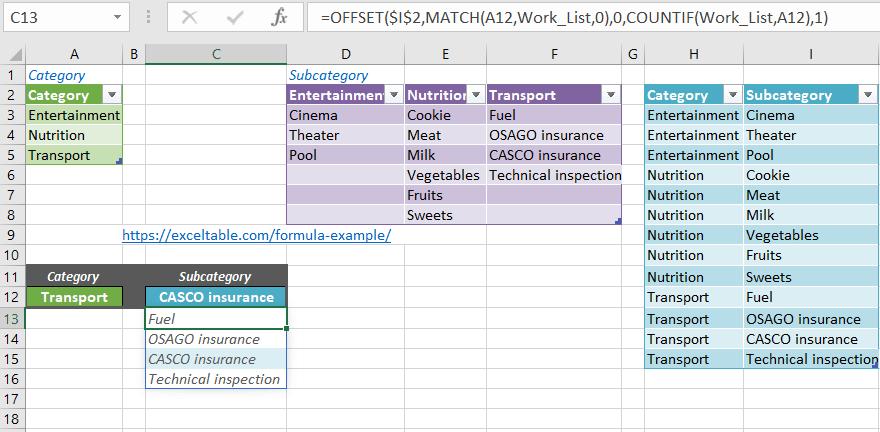Open the Name Box dropdown arrow
The height and width of the screenshot is (432, 880).
[x=119, y=17]
